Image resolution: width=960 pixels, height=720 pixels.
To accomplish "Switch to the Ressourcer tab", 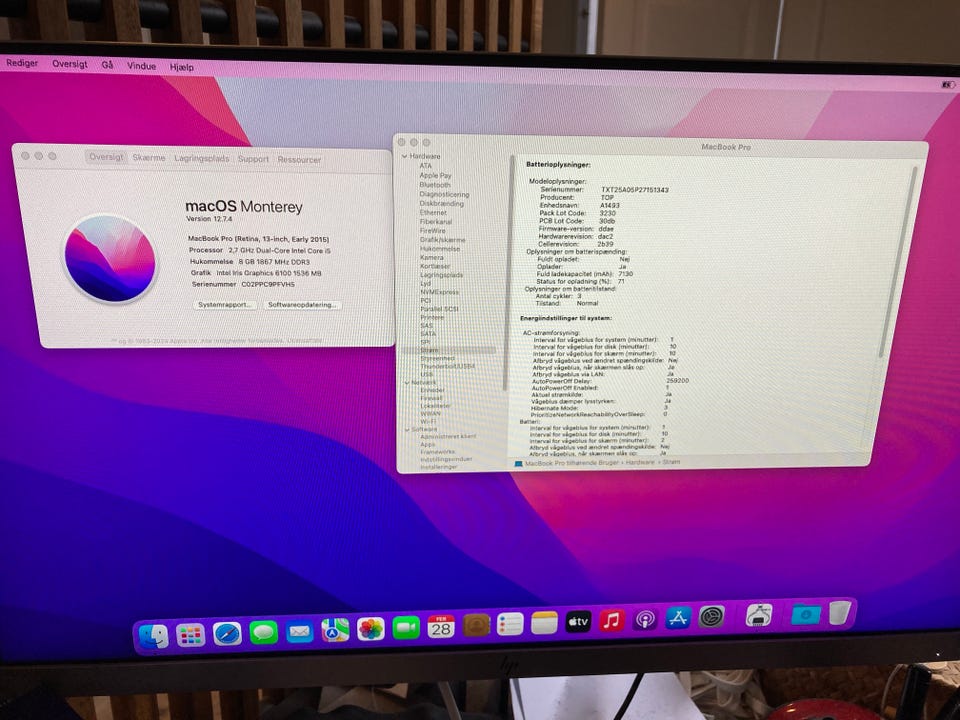I will (299, 159).
